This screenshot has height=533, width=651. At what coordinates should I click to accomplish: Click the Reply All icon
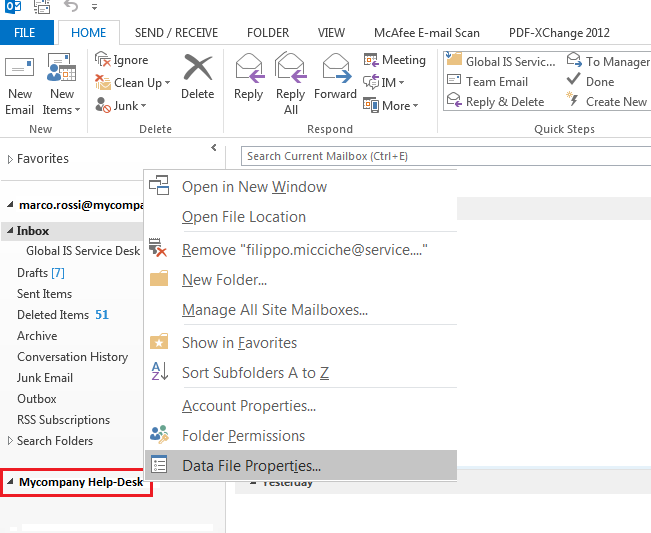[290, 70]
